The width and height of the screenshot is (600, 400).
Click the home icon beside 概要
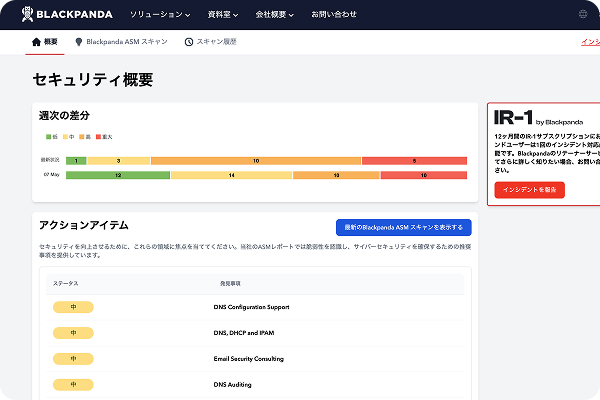pyautogui.click(x=36, y=42)
